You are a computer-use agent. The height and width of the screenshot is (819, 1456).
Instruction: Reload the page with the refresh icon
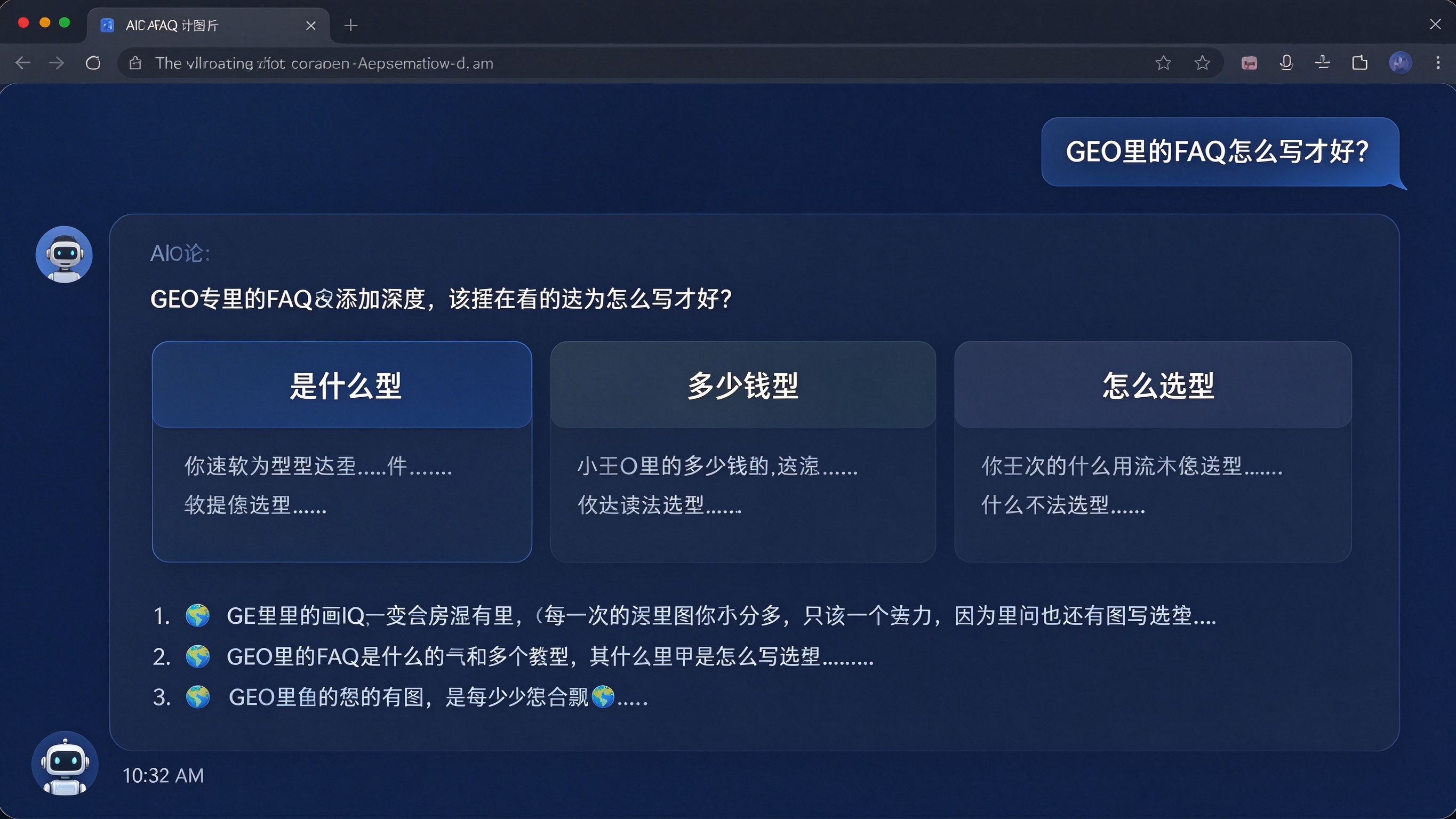point(93,63)
